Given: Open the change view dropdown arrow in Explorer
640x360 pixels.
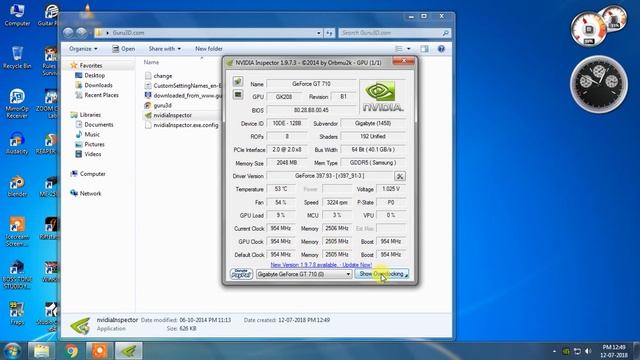Looking at the screenshot, I should coord(409,49).
